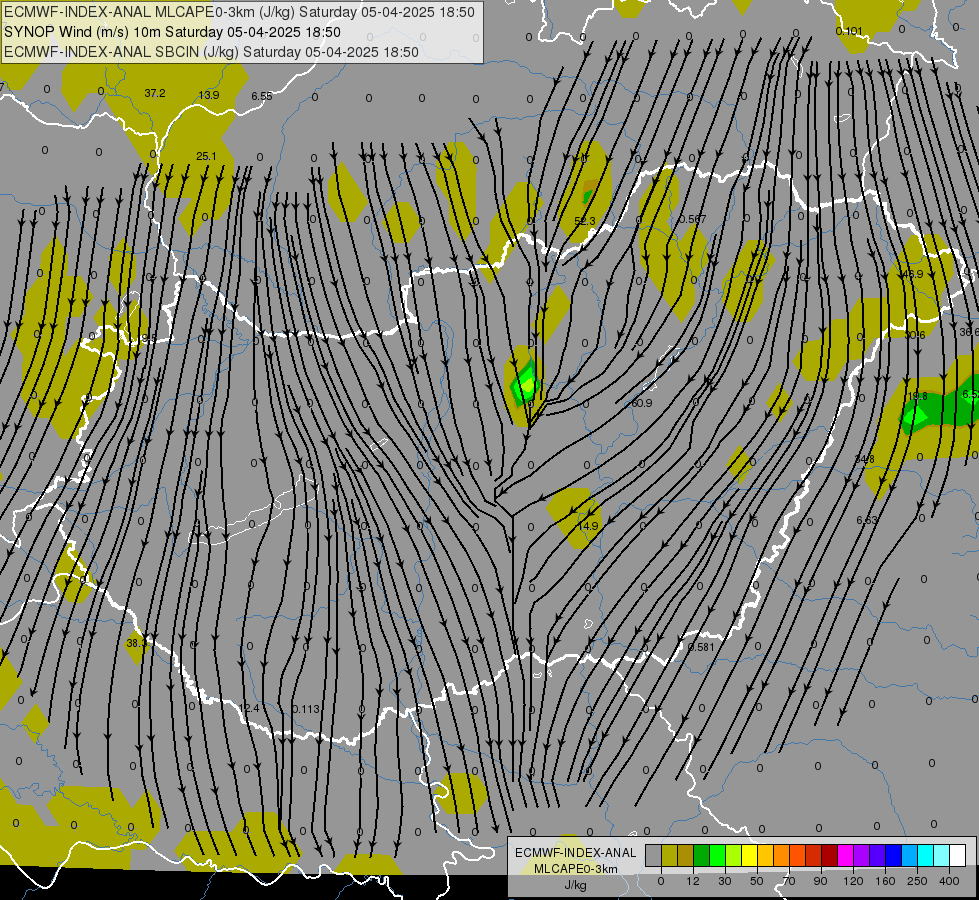Click the legend text MLCAPE0-3km
This screenshot has width=979, height=900.
pyautogui.click(x=576, y=869)
